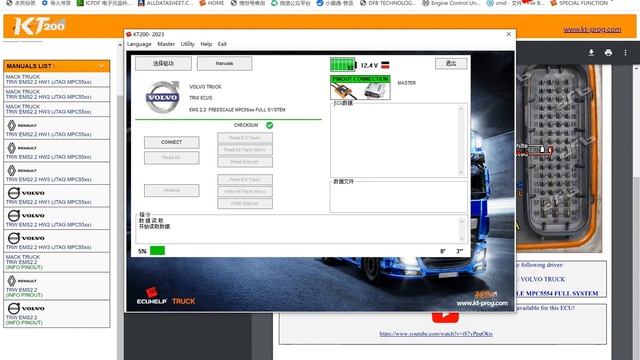Click the exit button at top right of panel
The image size is (640, 360).
click(451, 63)
